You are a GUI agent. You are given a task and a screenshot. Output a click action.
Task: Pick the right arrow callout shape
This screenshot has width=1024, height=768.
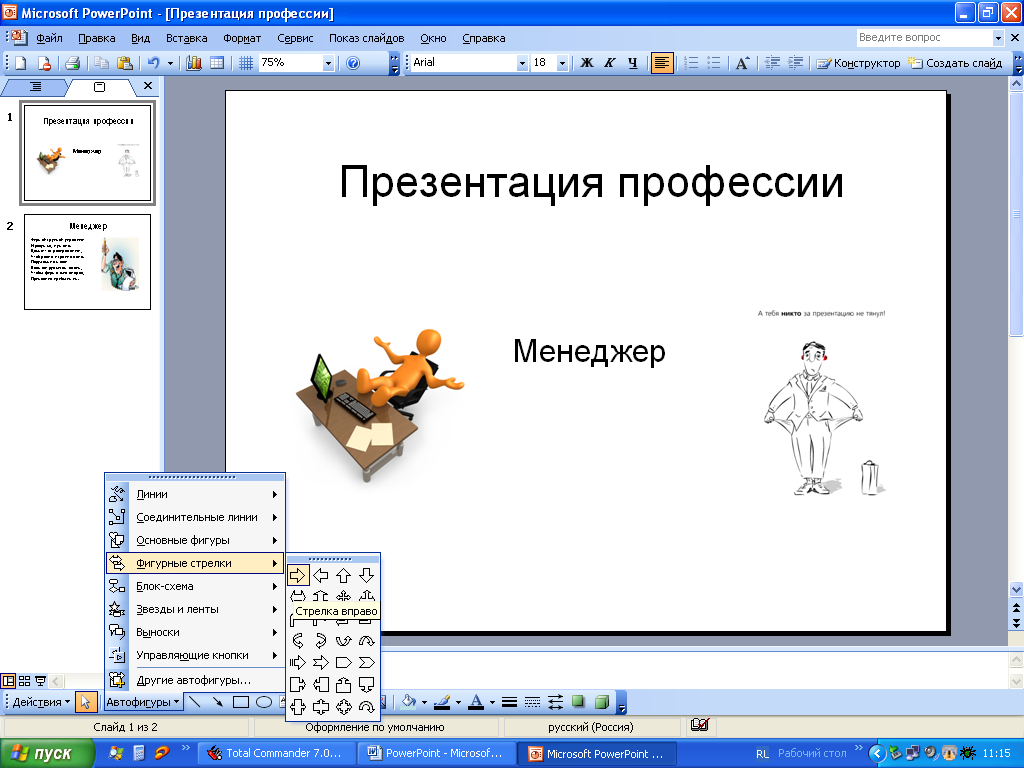298,684
